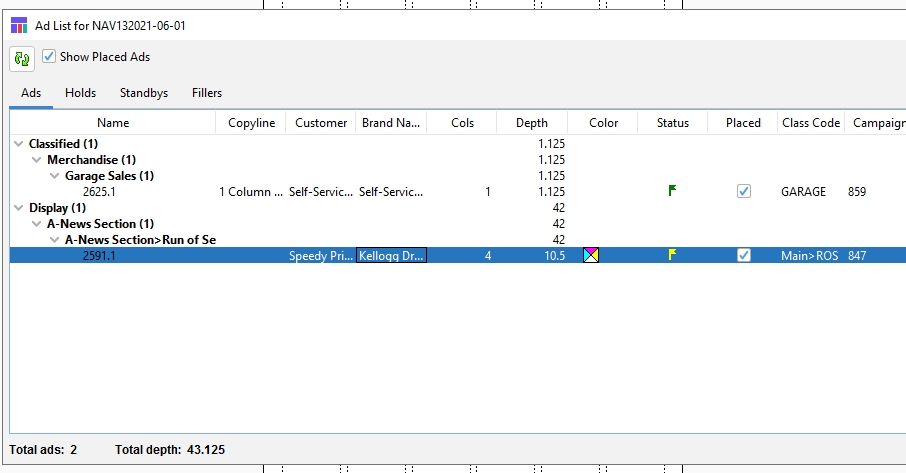The image size is (906, 473).
Task: Toggle Placed checkbox for ad 2625.1
Action: (x=743, y=192)
